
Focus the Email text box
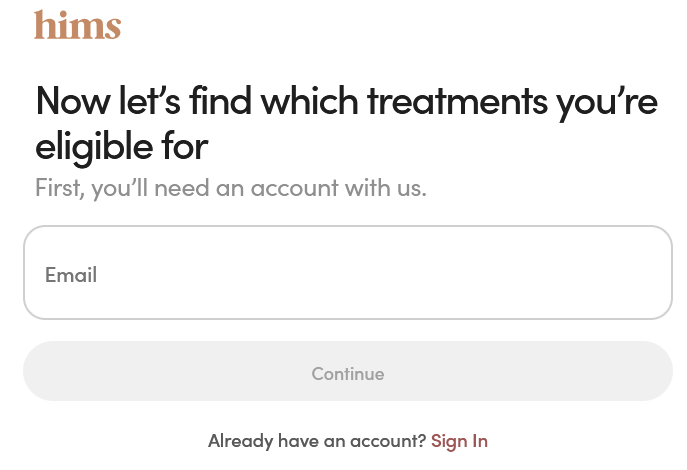tap(347, 273)
